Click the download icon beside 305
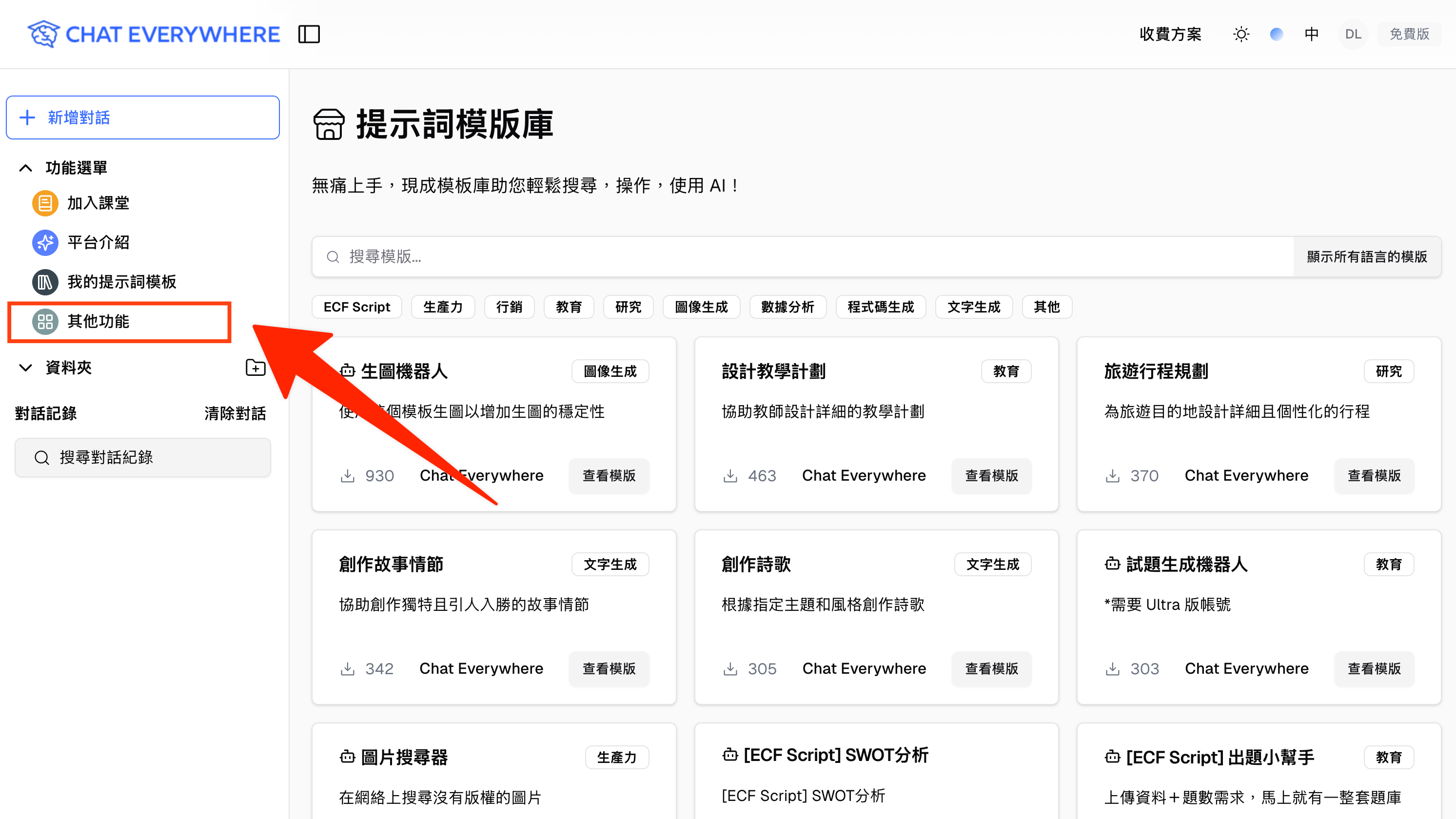 (x=730, y=669)
